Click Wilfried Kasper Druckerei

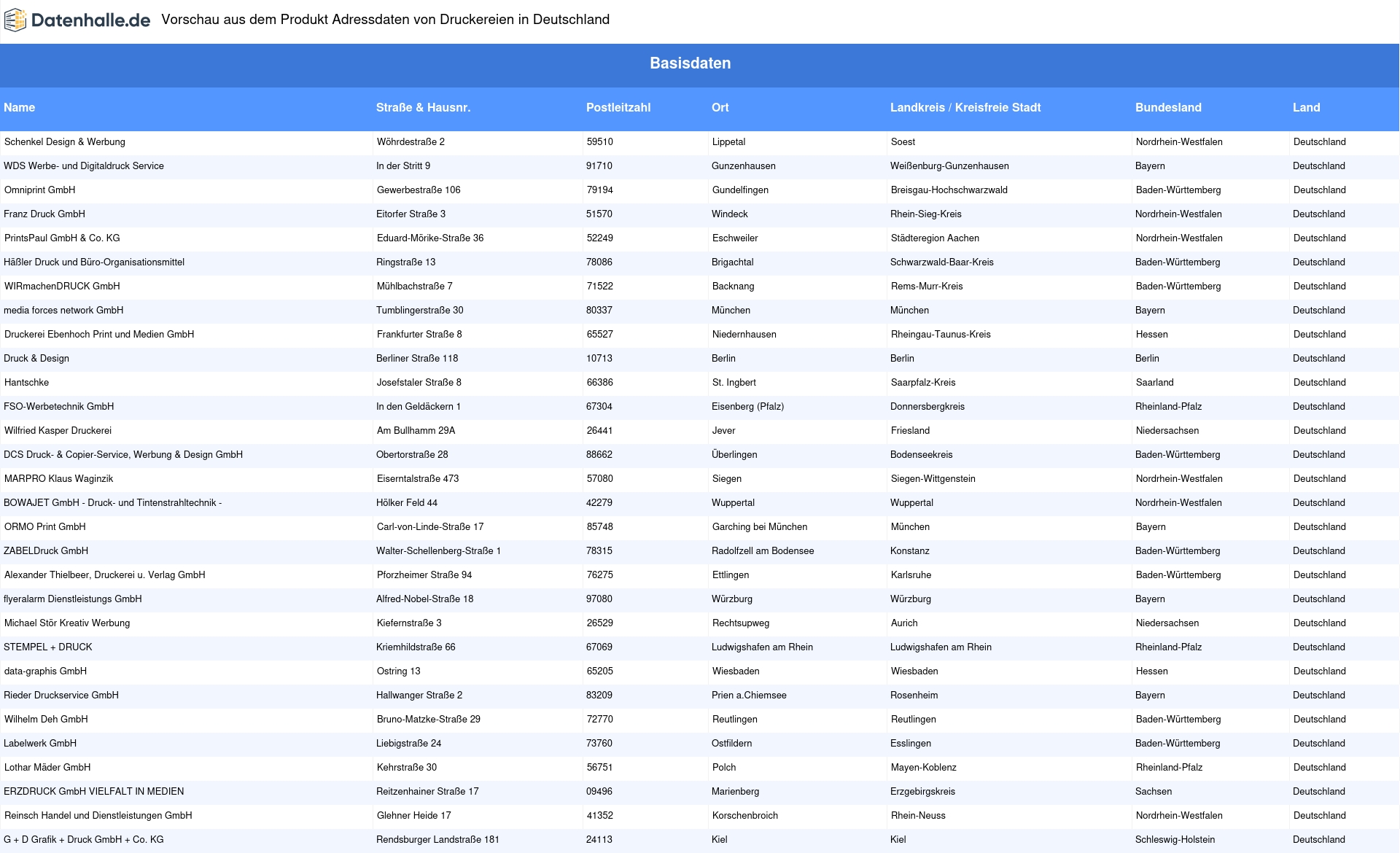(58, 431)
